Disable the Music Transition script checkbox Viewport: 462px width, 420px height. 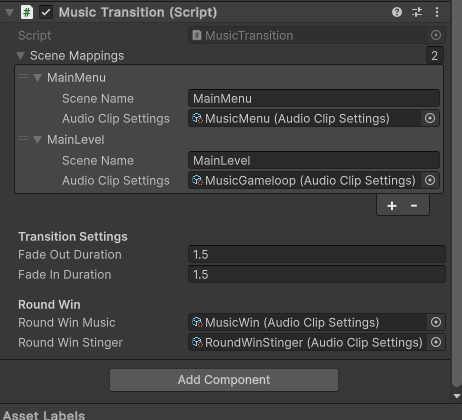[46, 13]
